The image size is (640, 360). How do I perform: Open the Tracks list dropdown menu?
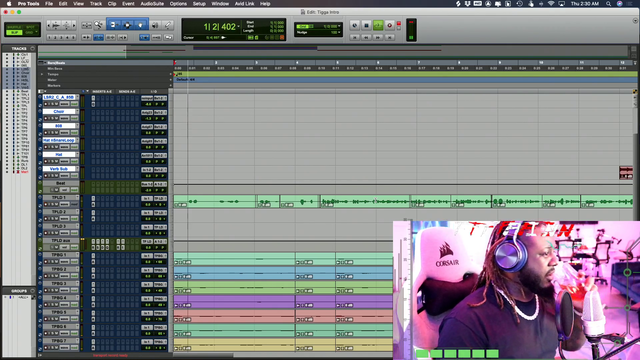click(33, 49)
